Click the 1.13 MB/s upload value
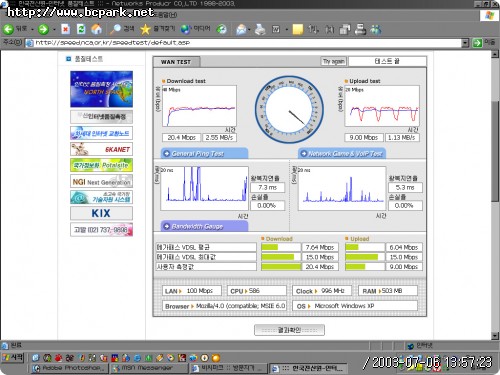 [x=401, y=138]
